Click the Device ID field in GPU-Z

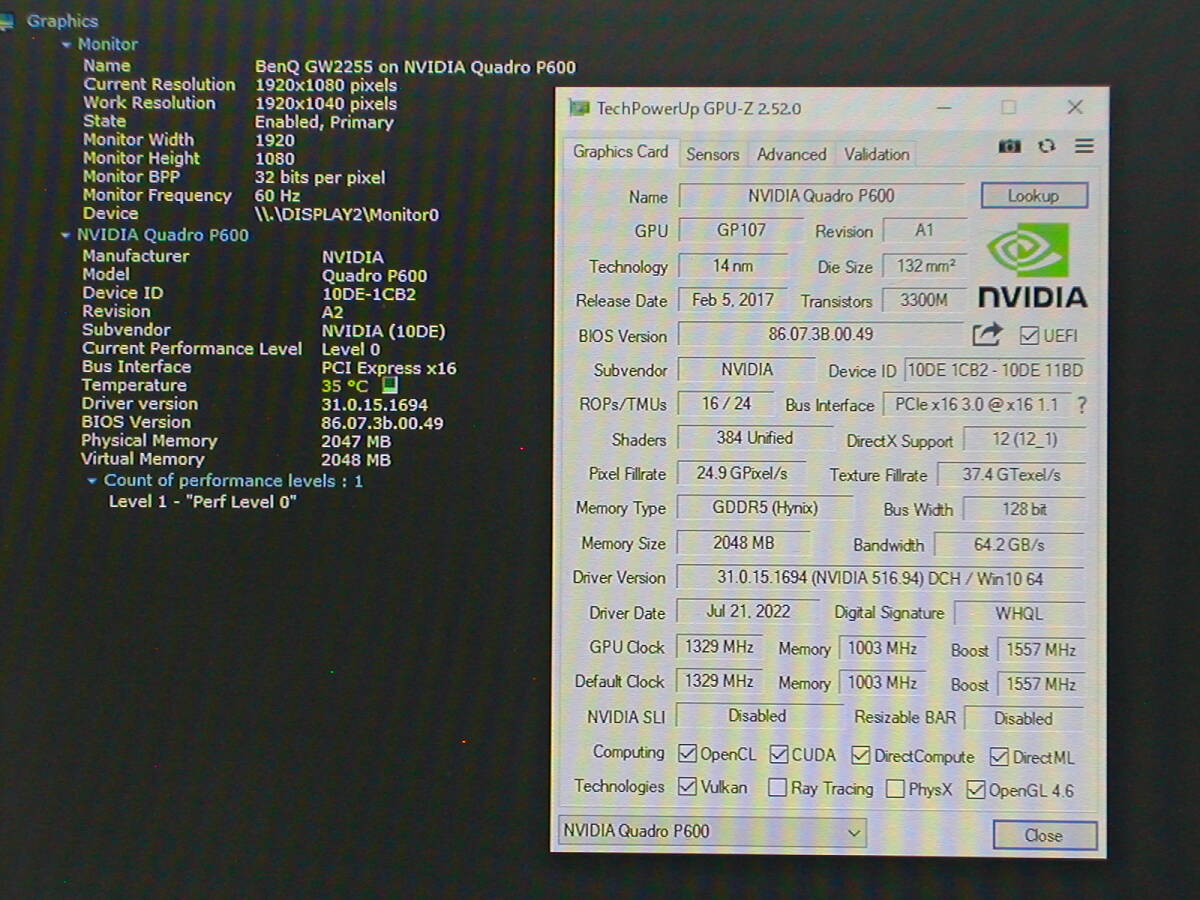(x=994, y=370)
